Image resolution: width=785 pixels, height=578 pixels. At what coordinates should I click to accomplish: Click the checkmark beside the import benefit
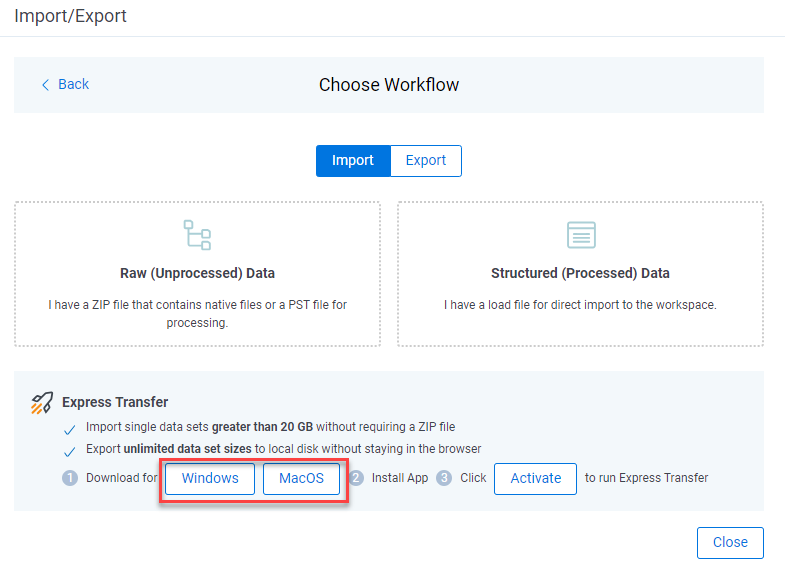(70, 430)
